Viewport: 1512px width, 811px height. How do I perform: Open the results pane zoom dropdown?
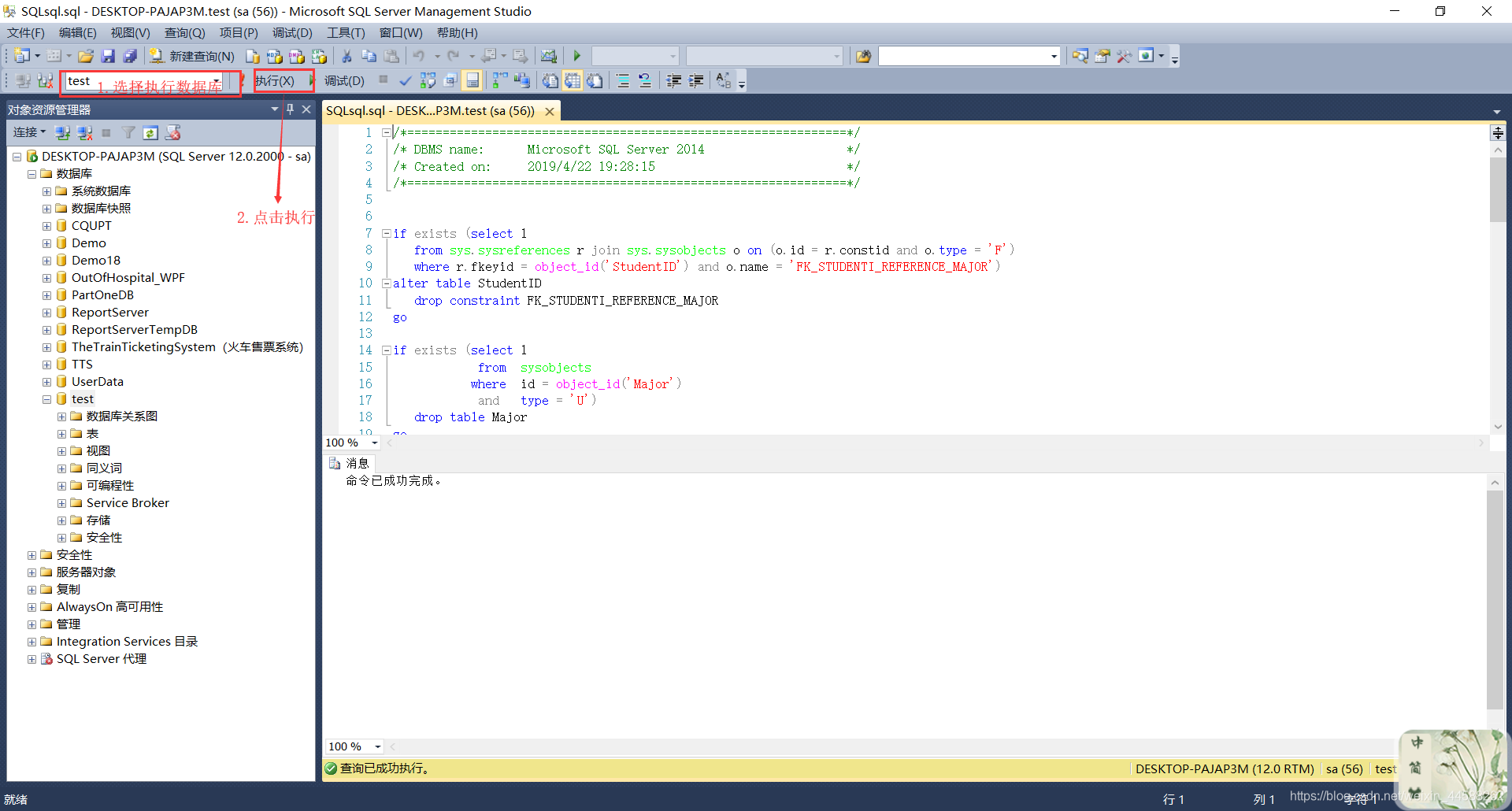(x=378, y=746)
